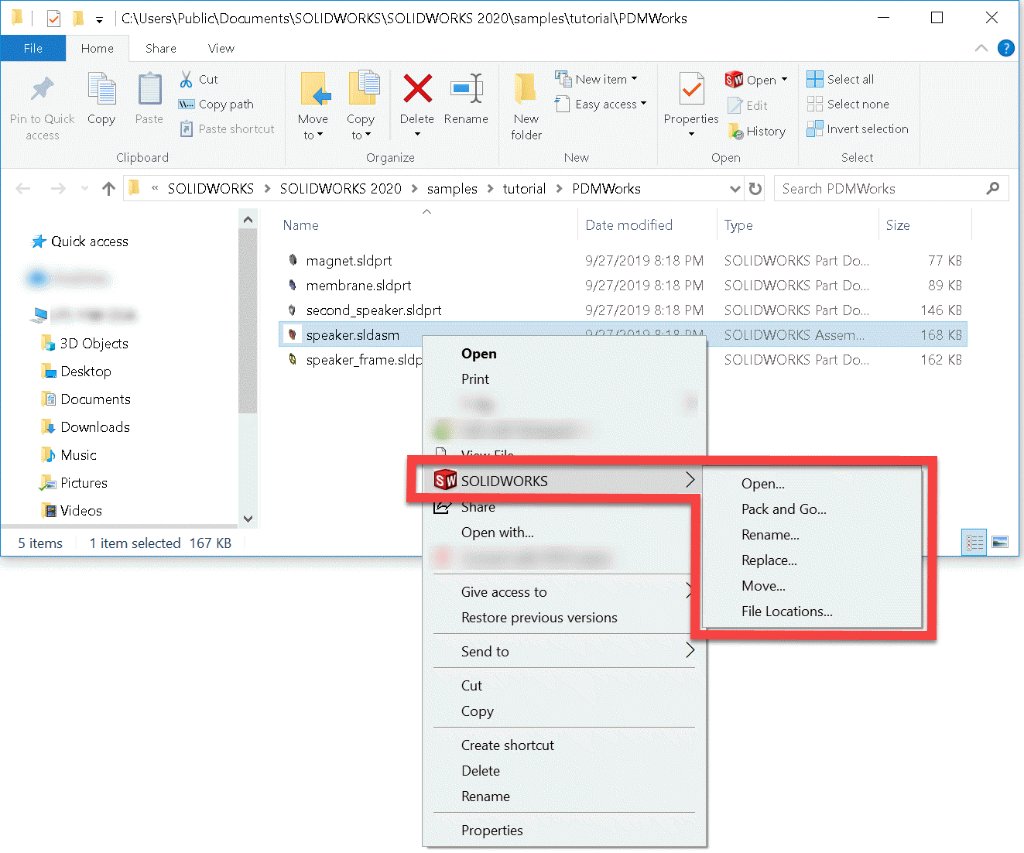Click the Paste clipboard icon

pyautogui.click(x=150, y=89)
